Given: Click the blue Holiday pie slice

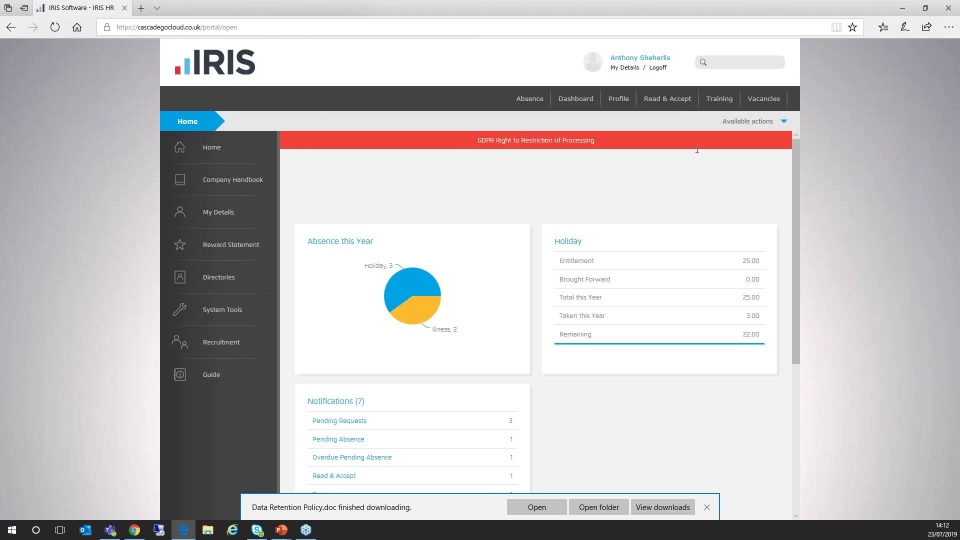Looking at the screenshot, I should point(409,285).
